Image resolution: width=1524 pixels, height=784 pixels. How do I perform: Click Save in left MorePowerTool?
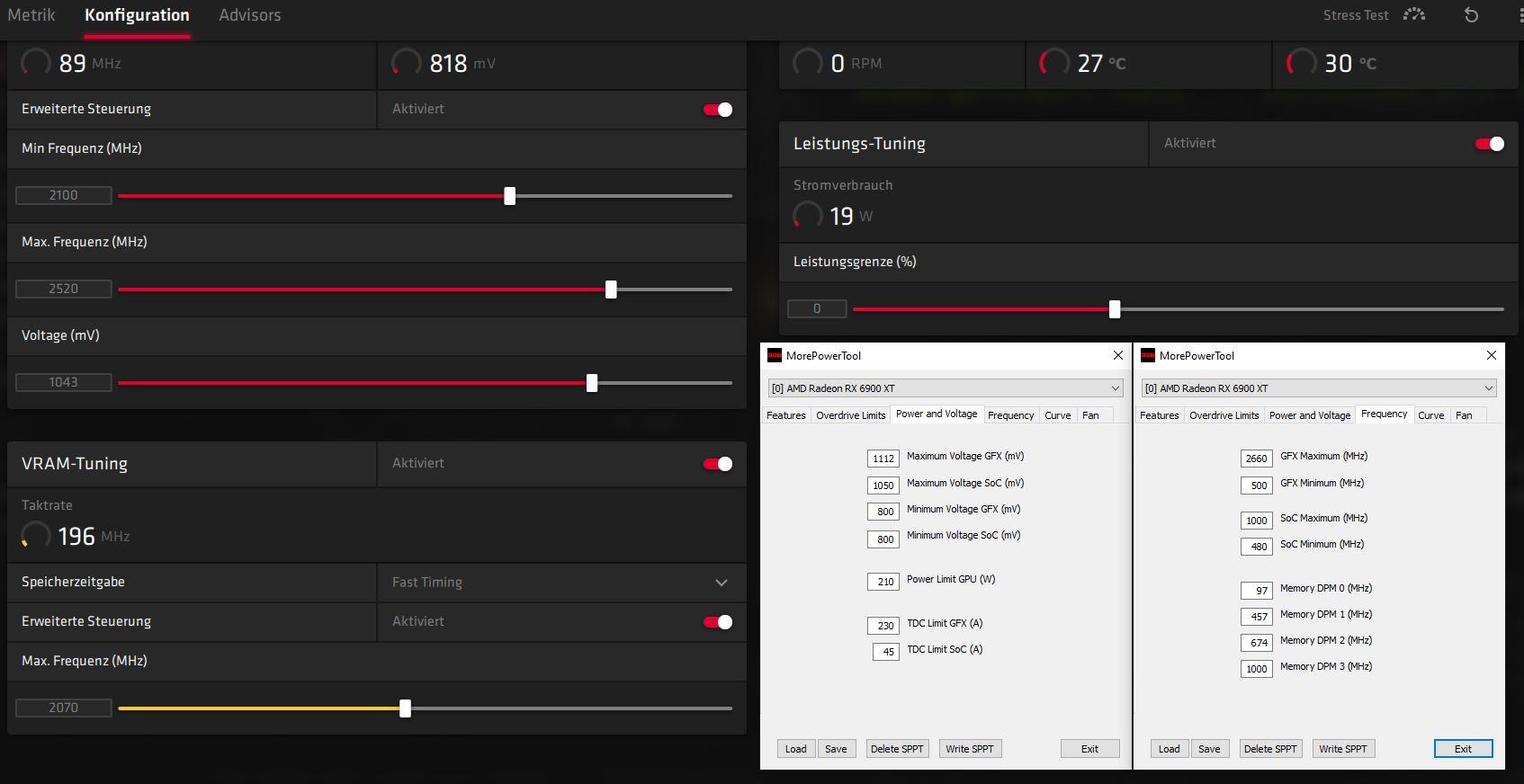point(836,749)
